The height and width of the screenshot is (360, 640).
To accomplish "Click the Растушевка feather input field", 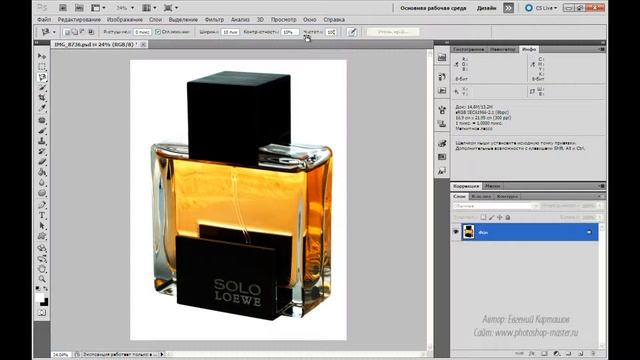I will pos(142,32).
